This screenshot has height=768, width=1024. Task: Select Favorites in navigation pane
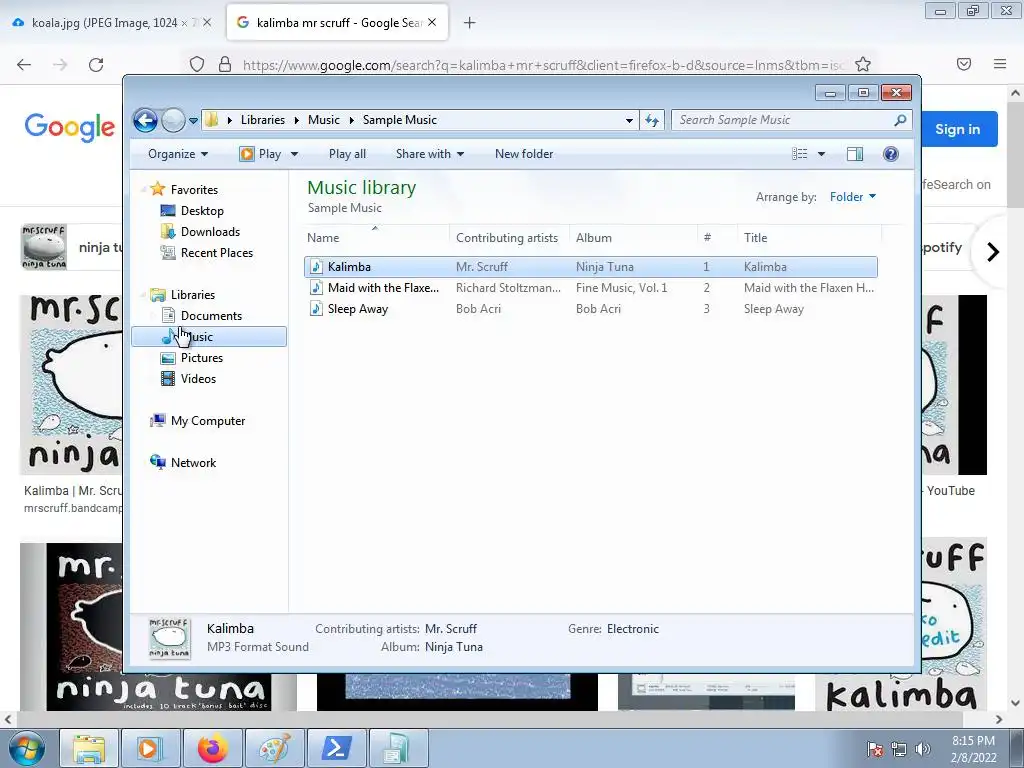coord(194,189)
